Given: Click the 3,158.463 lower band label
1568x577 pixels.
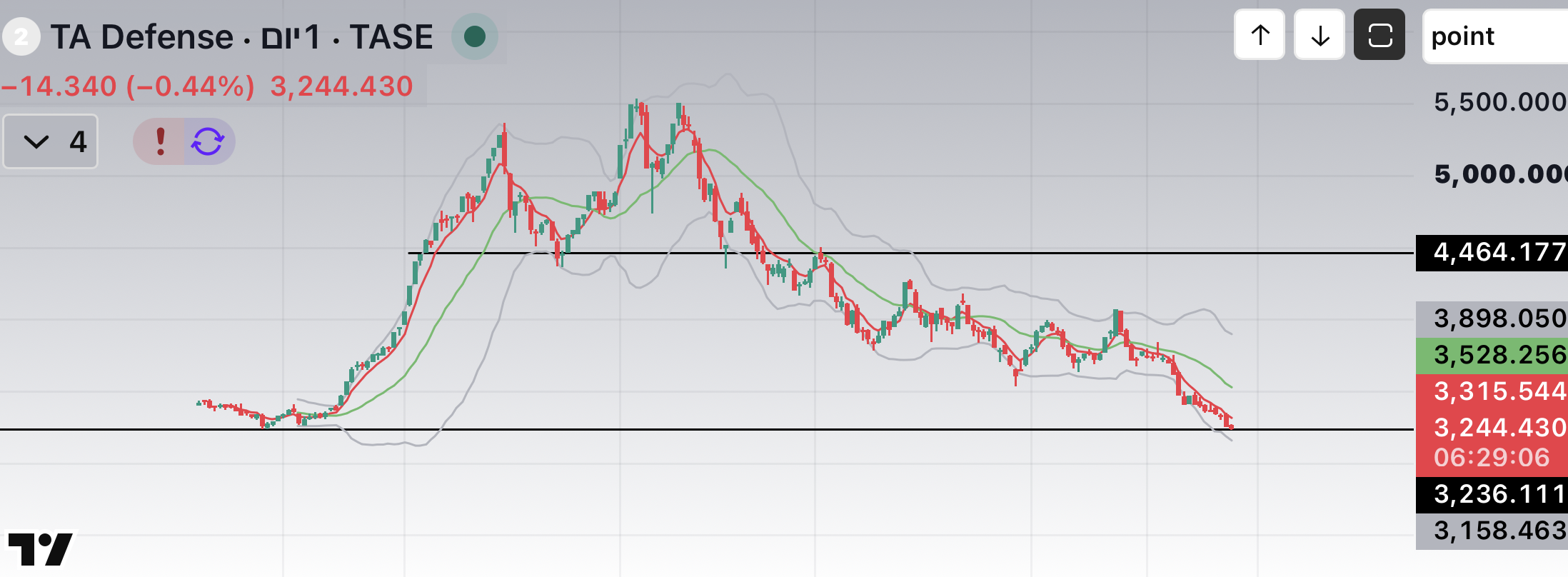Looking at the screenshot, I should (x=1492, y=531).
